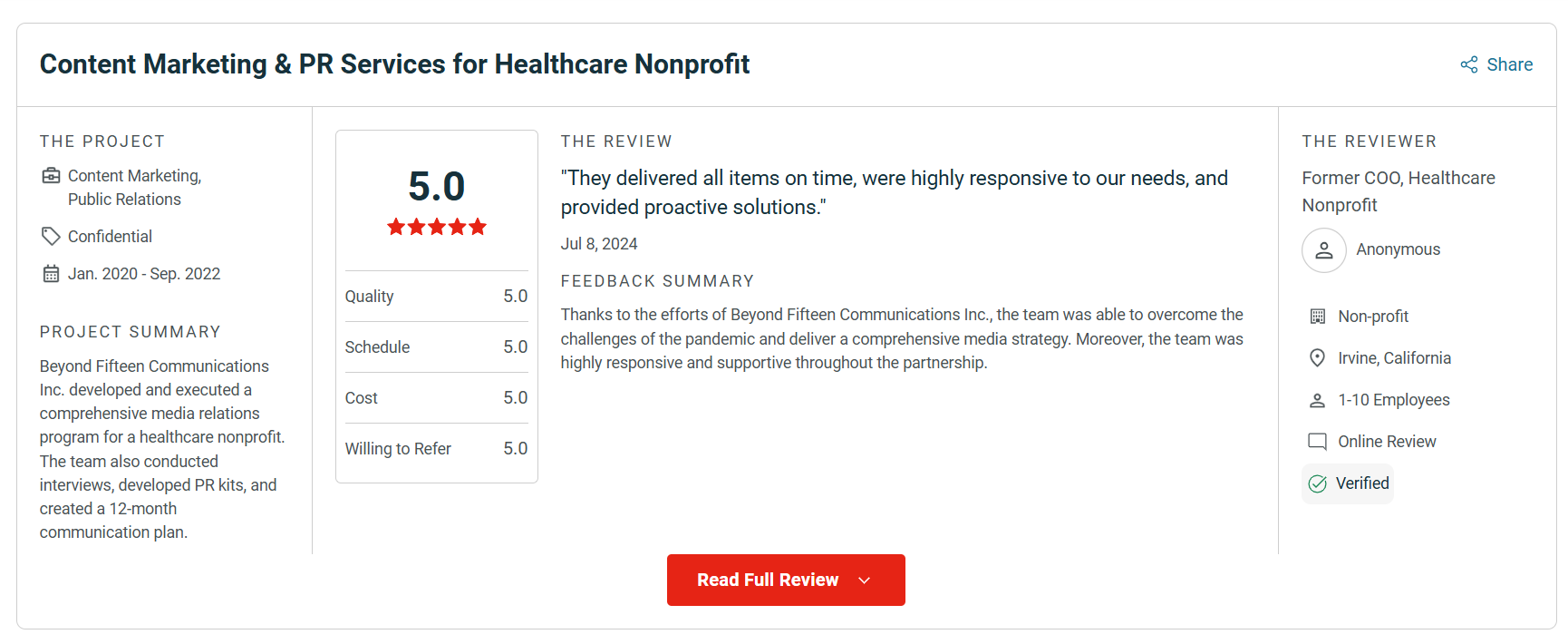The height and width of the screenshot is (644, 1568).
Task: Select the fifth red rating star
Action: (x=478, y=227)
